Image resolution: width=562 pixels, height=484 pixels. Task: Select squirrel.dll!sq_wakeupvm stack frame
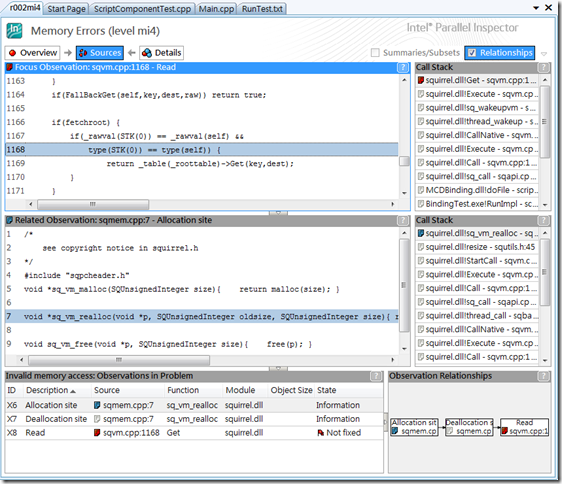coord(477,108)
